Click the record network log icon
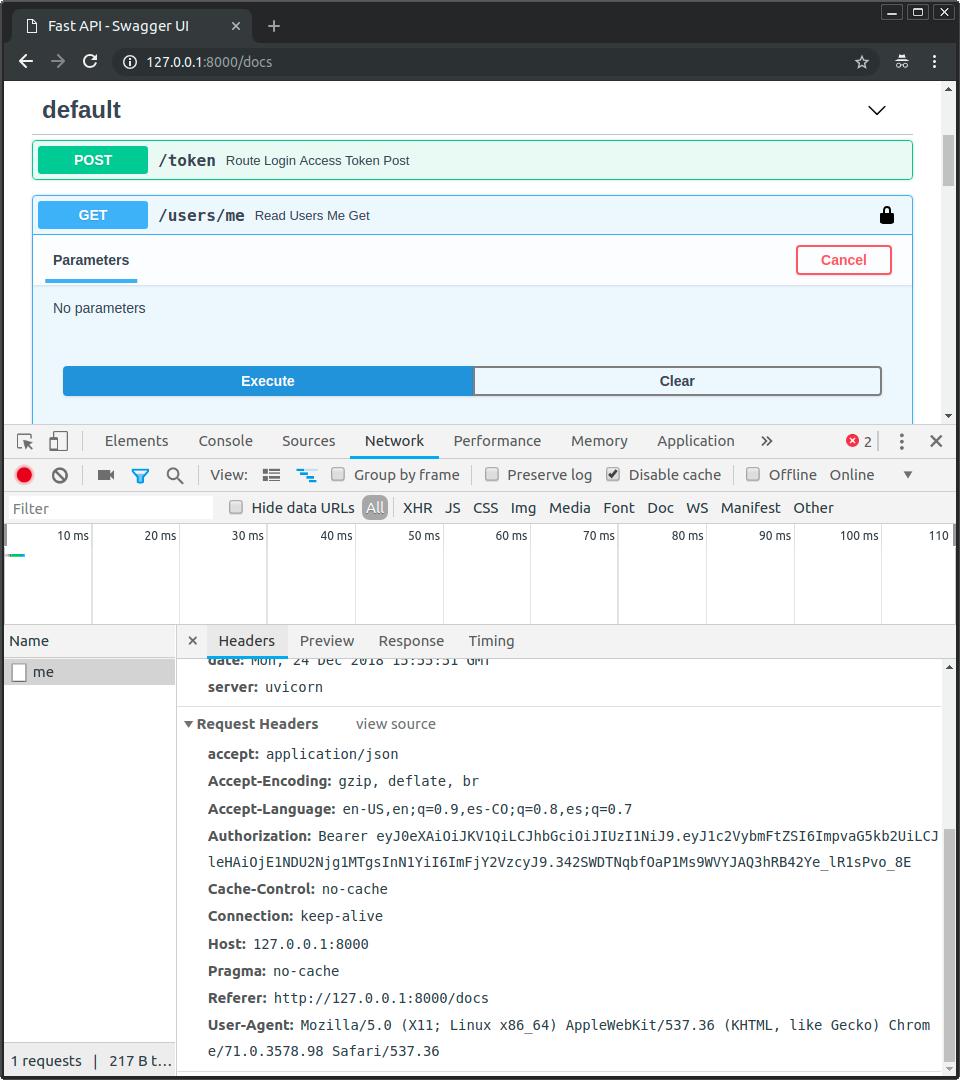This screenshot has height=1080, width=960. 24,475
